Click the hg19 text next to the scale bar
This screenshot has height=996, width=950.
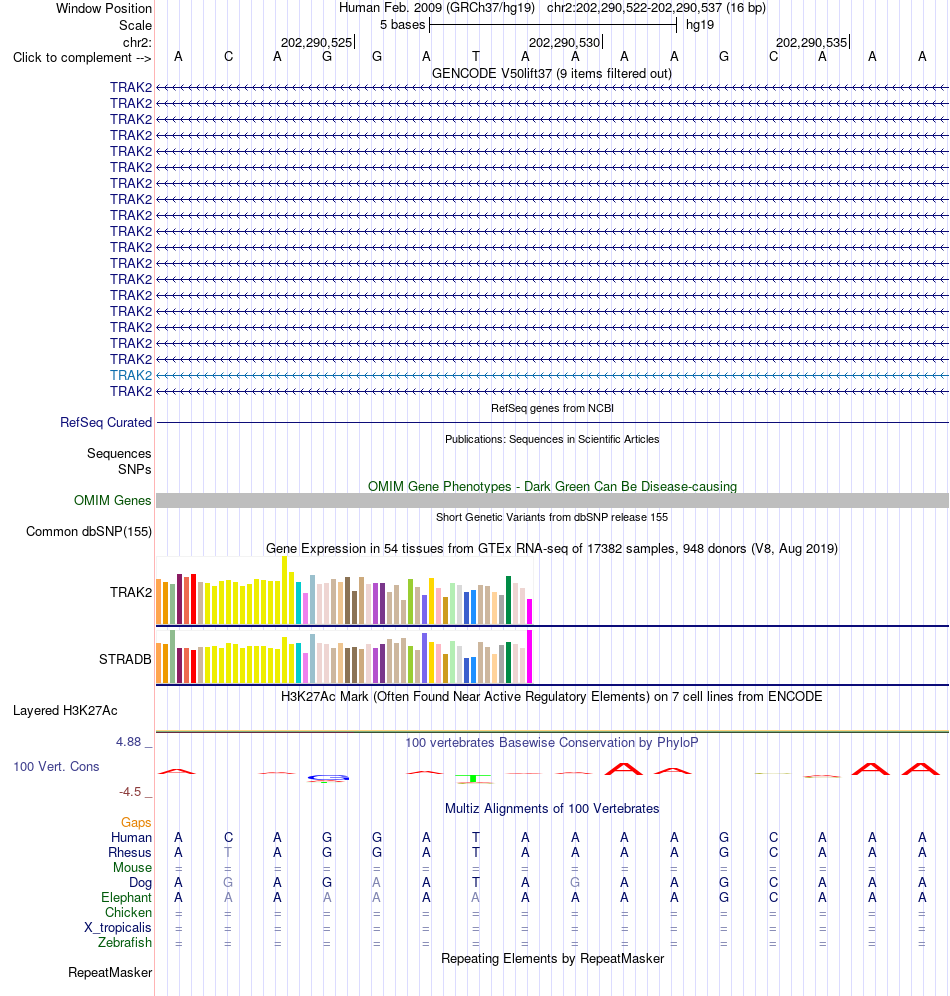[x=700, y=25]
